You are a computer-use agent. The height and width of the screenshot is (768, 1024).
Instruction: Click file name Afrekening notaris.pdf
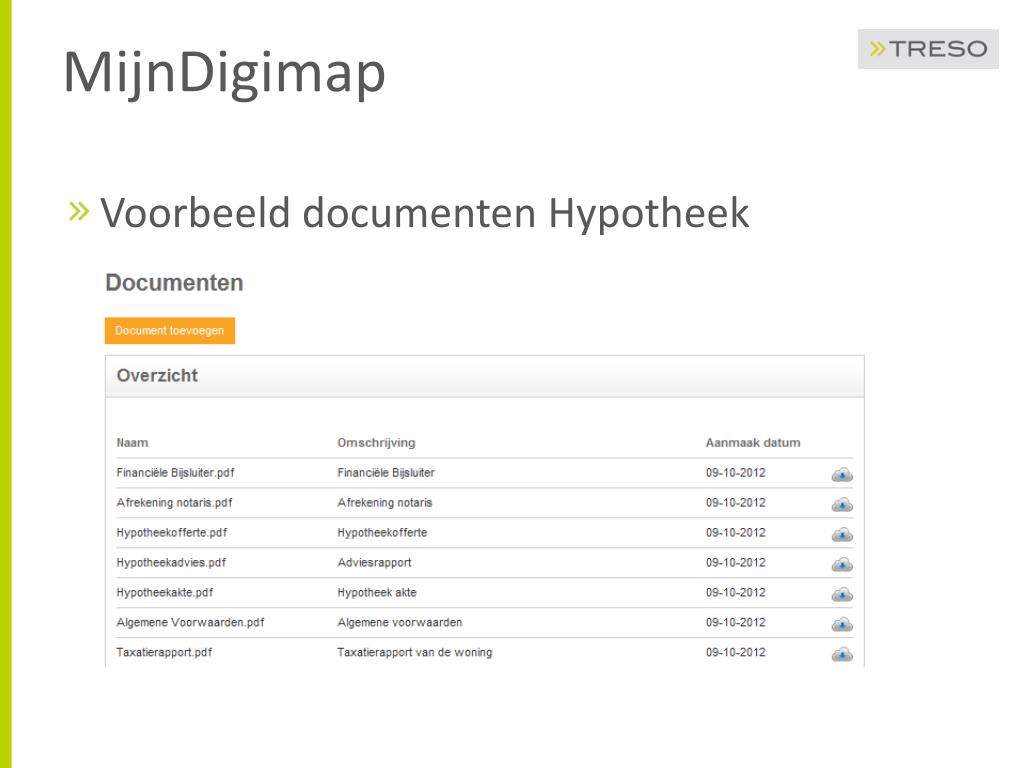pos(174,503)
